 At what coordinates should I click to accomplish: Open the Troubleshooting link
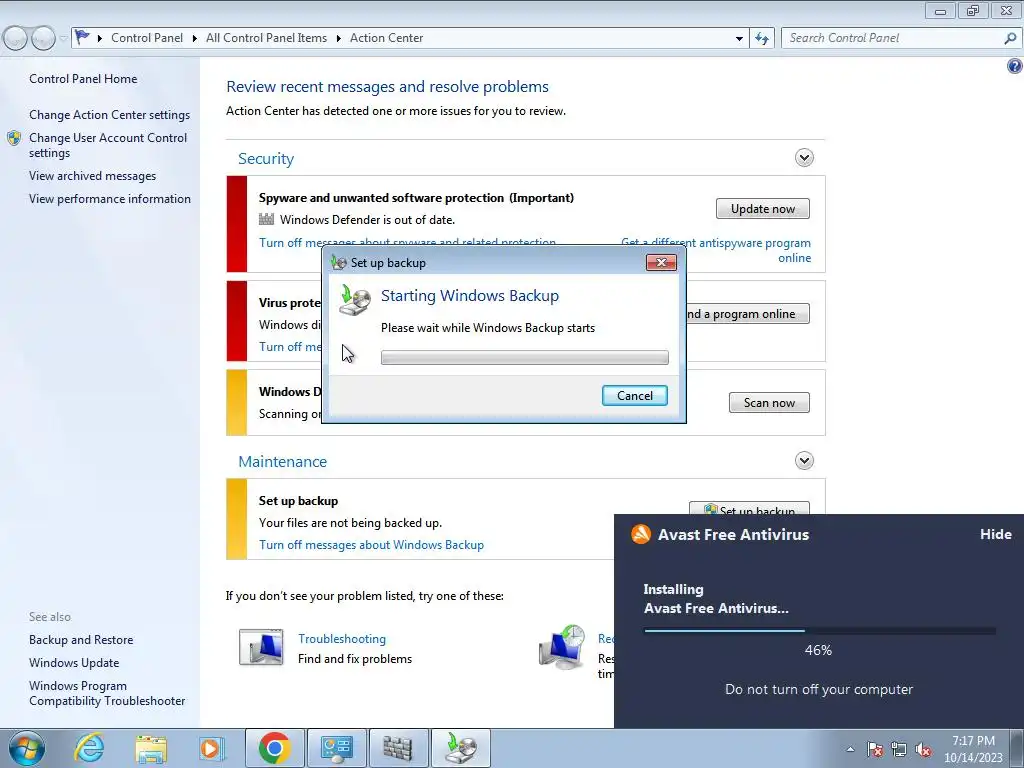342,639
